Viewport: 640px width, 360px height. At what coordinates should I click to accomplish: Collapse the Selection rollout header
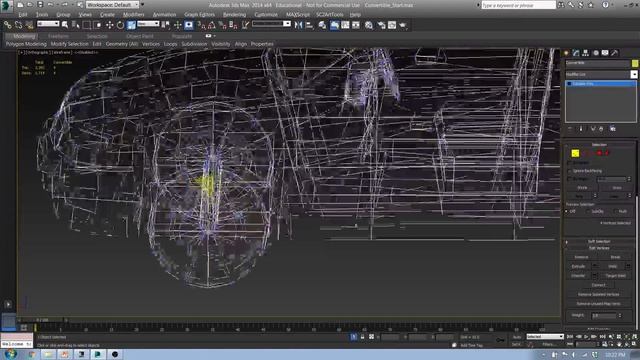599,144
